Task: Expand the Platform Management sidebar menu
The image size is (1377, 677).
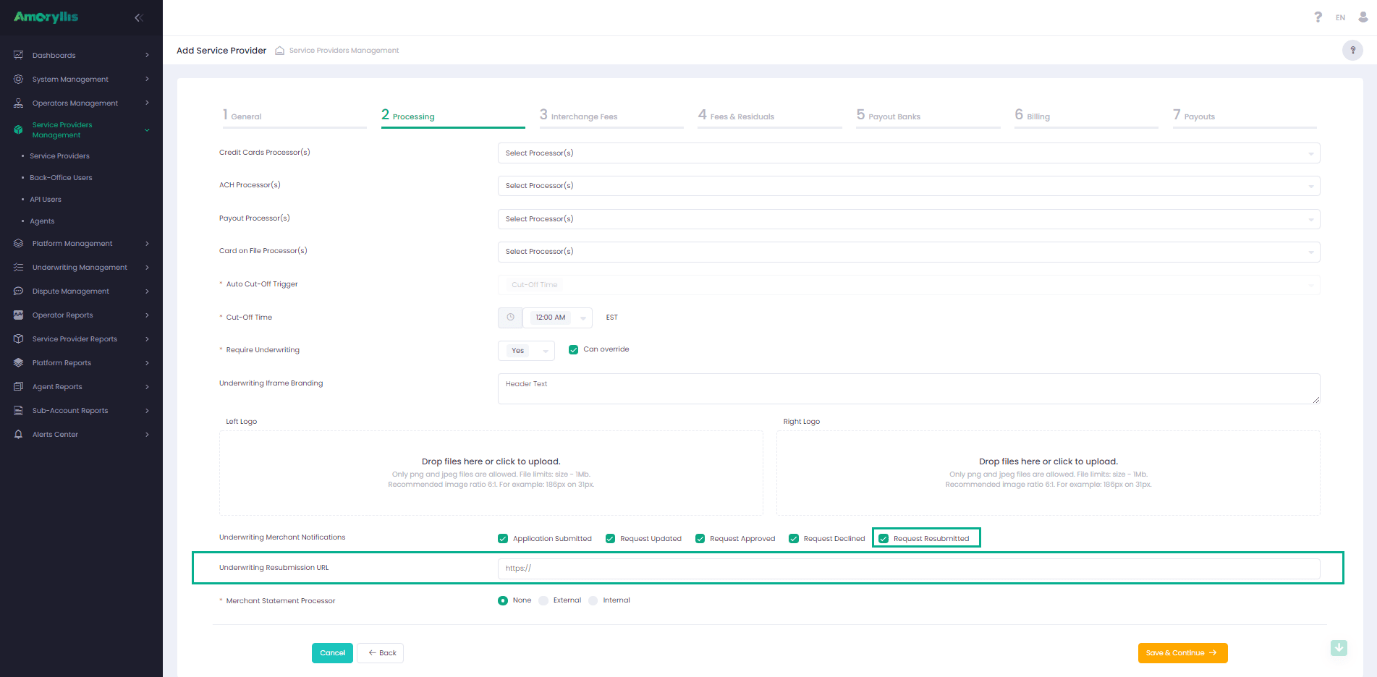Action: [82, 243]
